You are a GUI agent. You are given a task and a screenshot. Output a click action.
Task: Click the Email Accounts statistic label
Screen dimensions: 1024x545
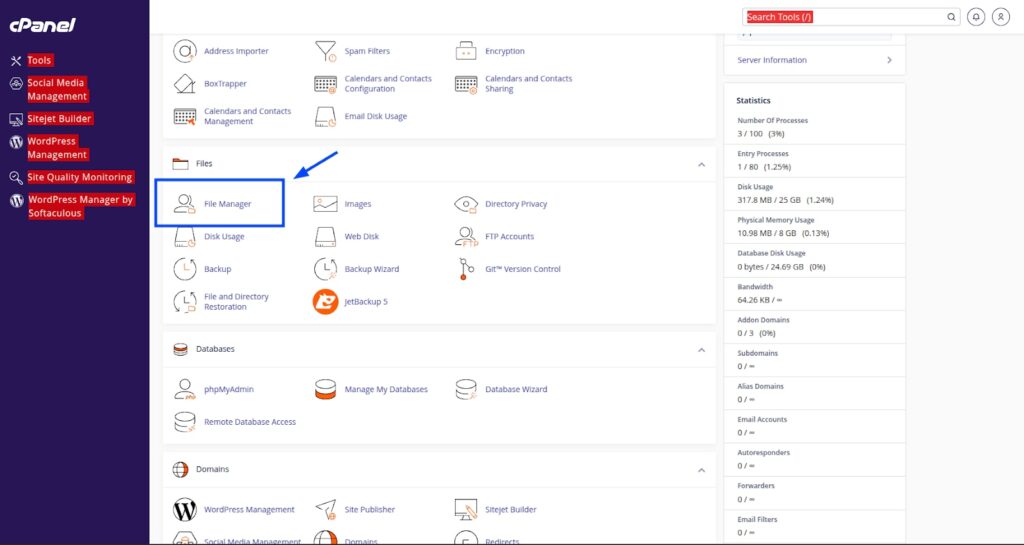pyautogui.click(x=762, y=420)
